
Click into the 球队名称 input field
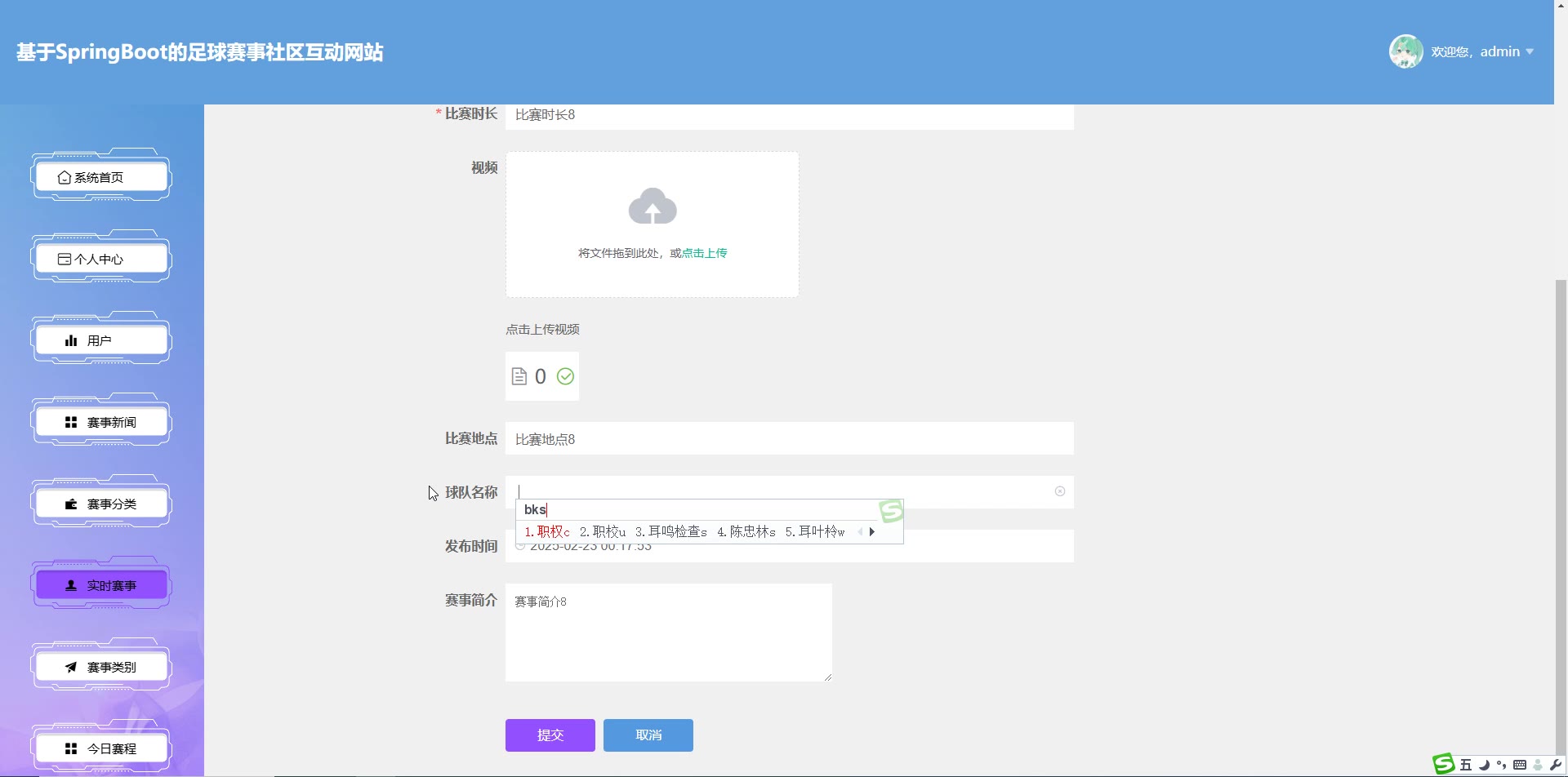click(789, 491)
